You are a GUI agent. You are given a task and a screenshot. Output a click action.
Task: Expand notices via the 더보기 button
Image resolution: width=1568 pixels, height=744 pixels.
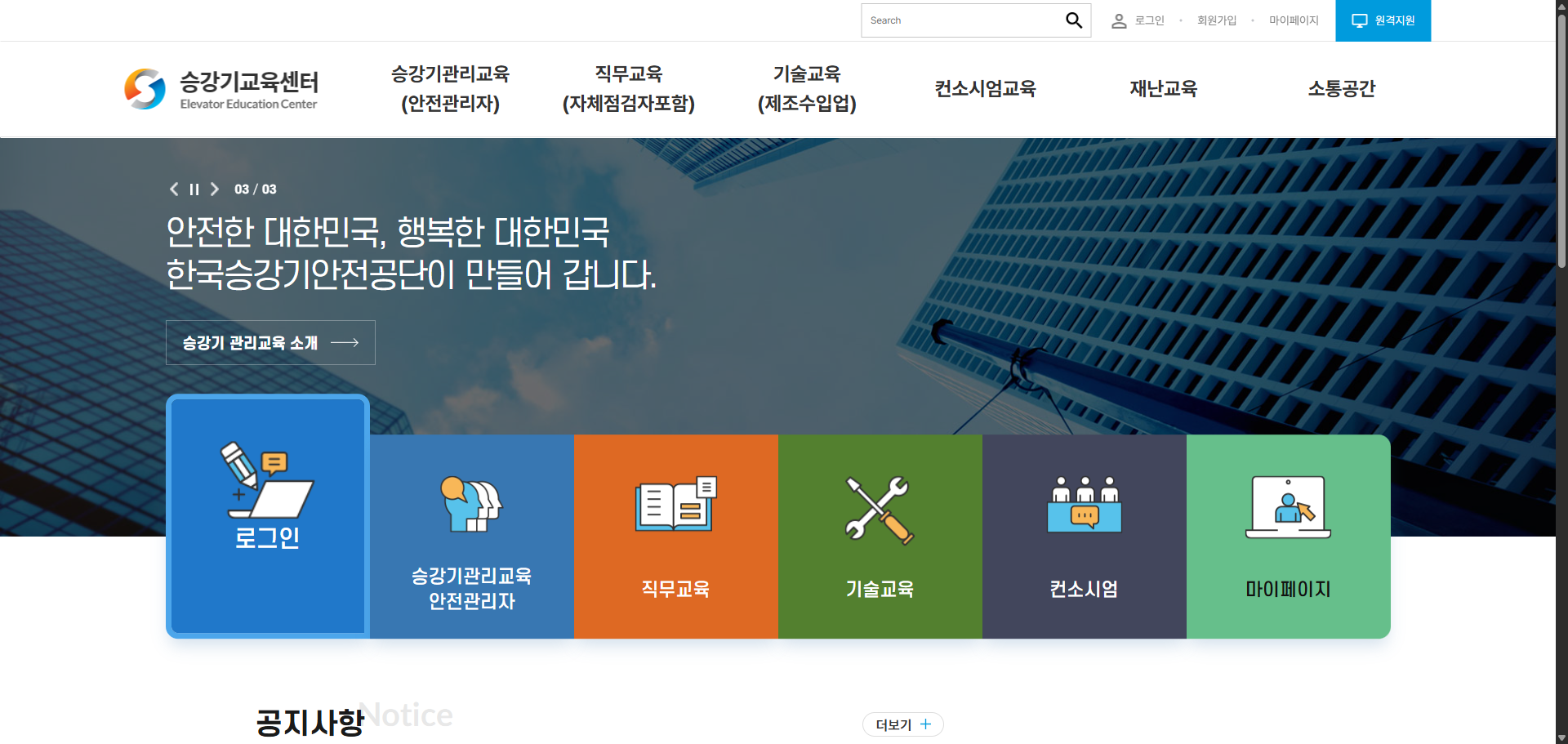[x=902, y=724]
